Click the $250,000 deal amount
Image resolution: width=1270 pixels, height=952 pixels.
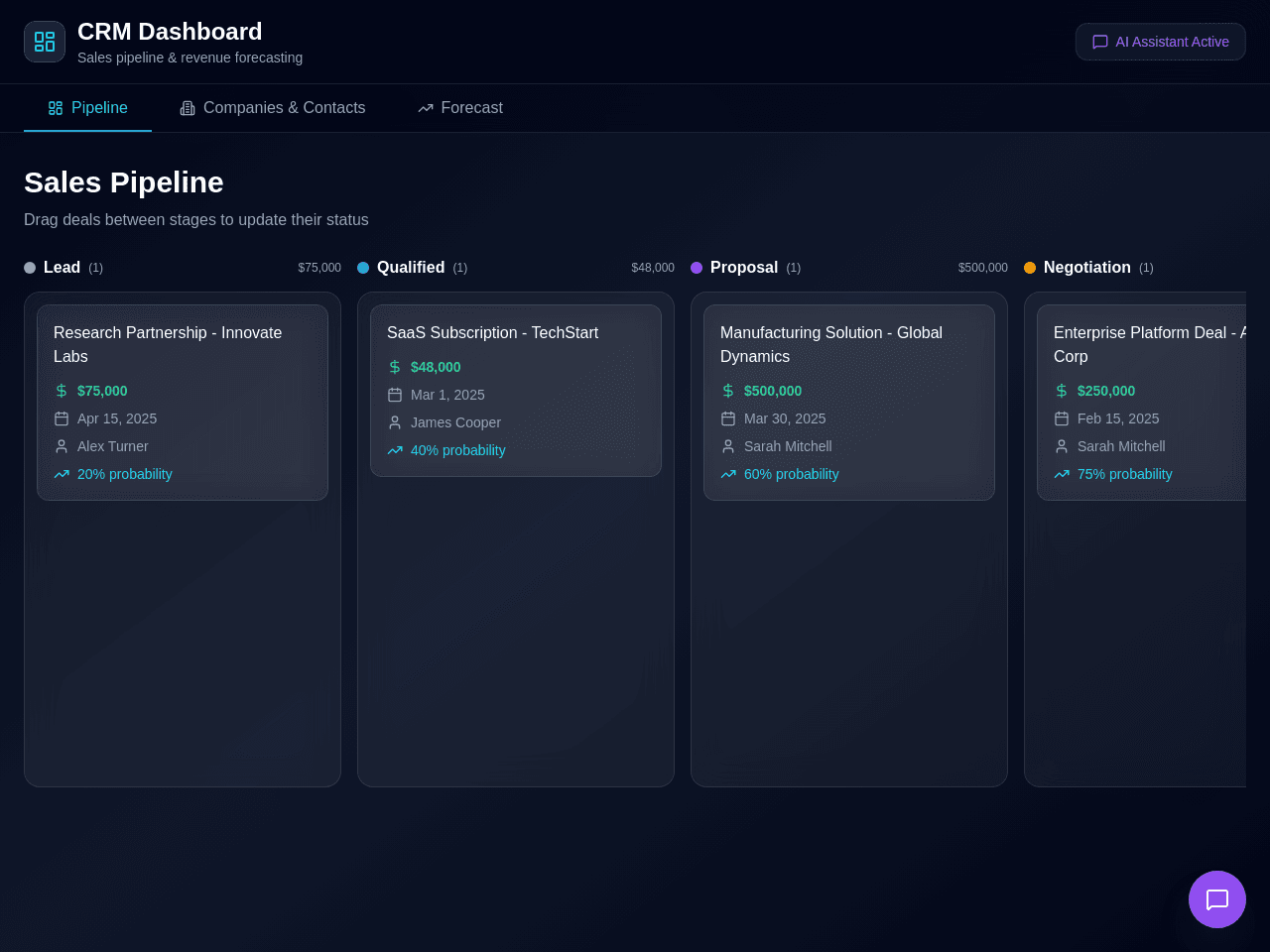1106,391
